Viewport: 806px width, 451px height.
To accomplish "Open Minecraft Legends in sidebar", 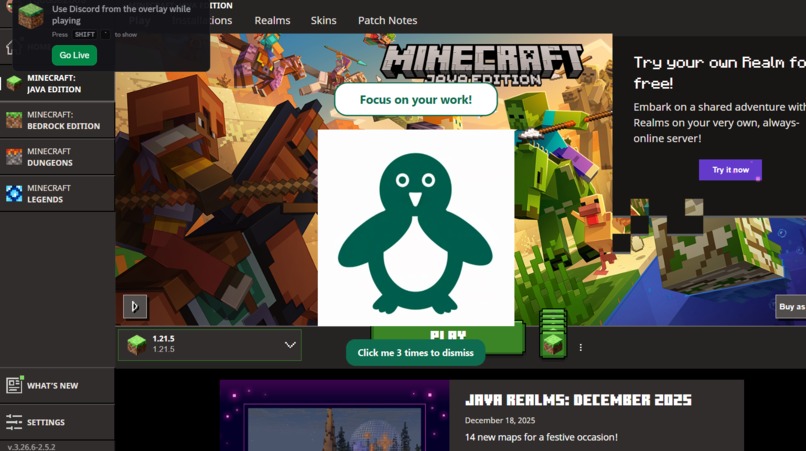I will coord(57,194).
